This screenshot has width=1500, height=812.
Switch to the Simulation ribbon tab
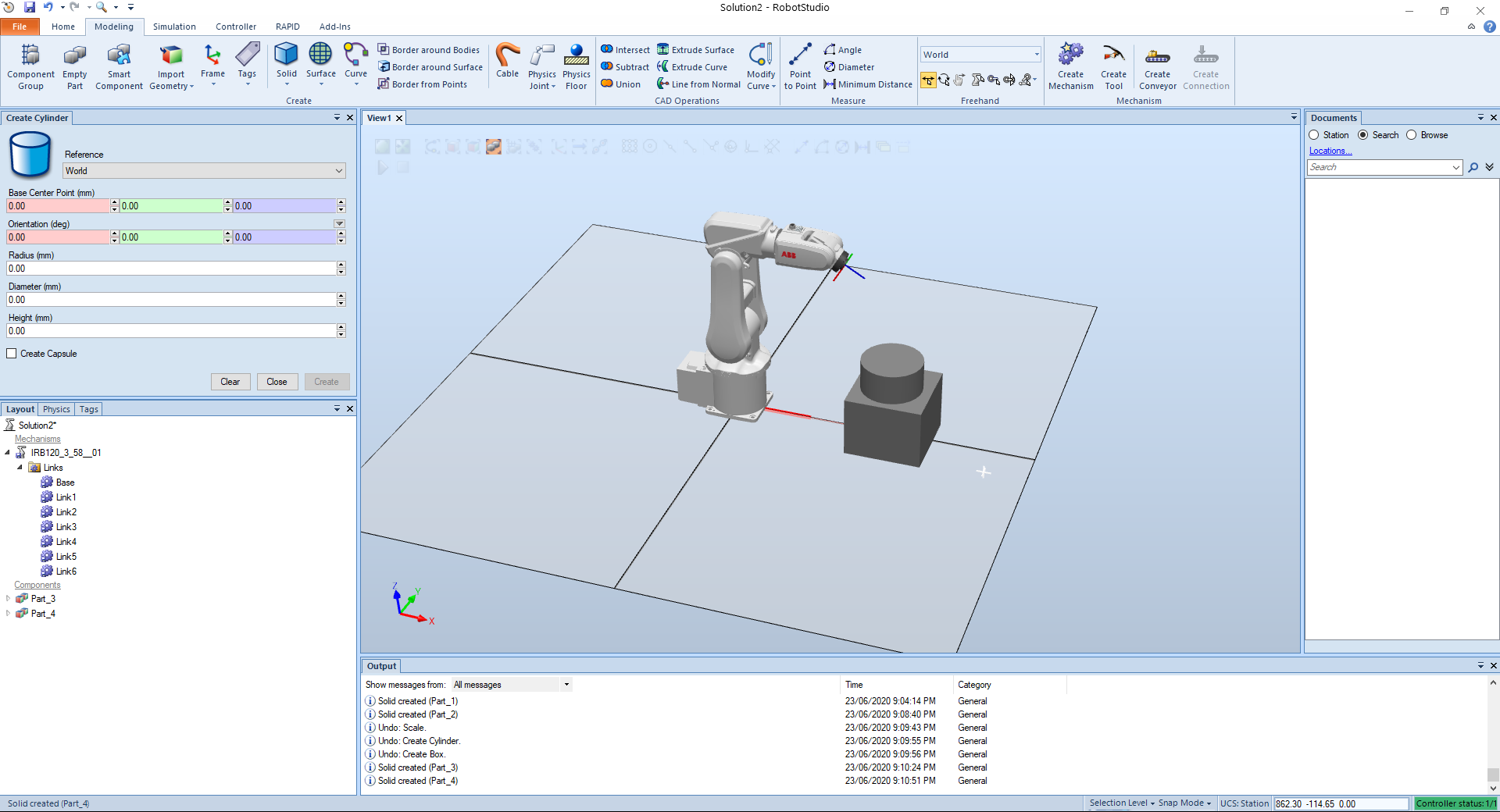(174, 27)
